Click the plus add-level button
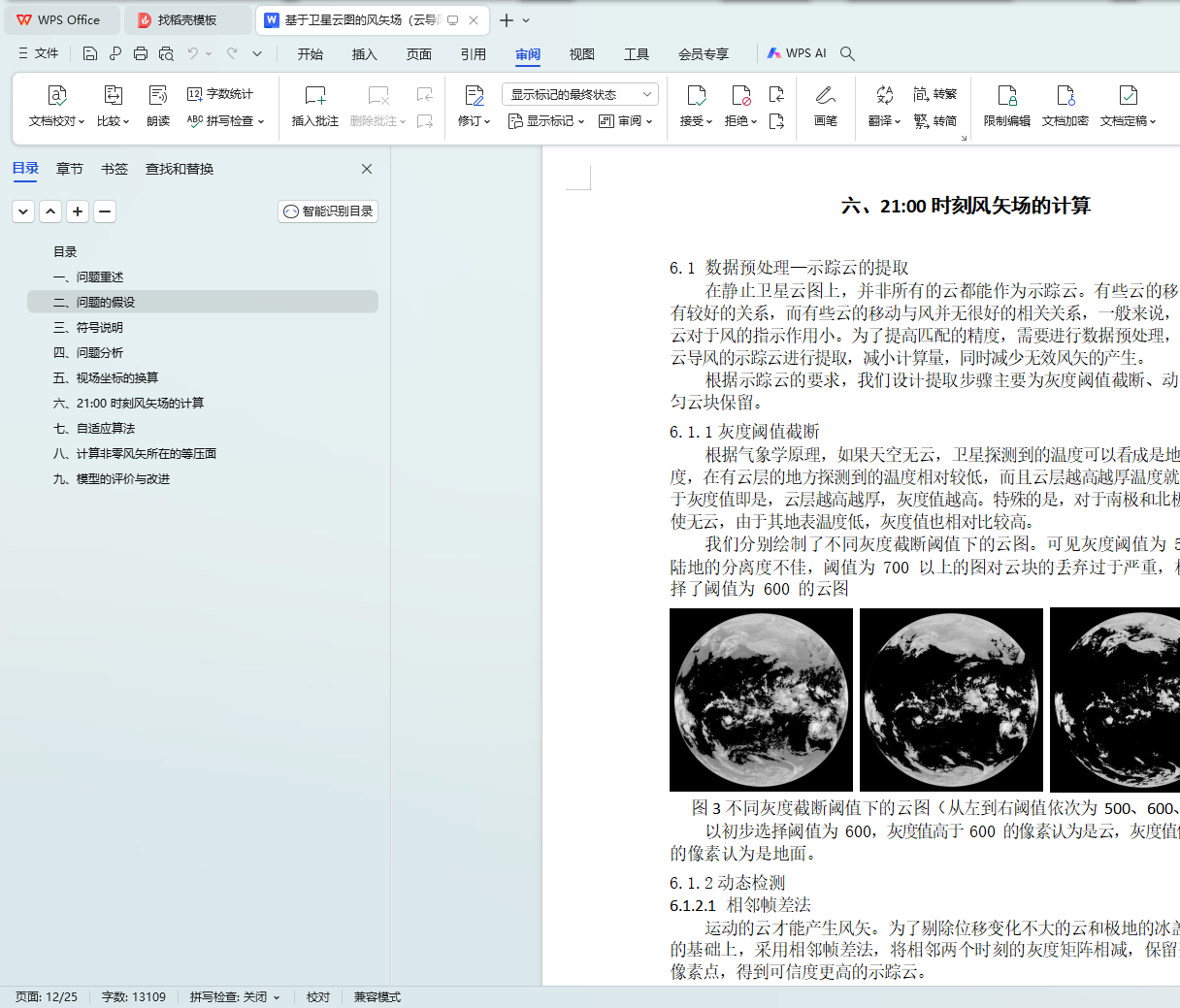Viewport: 1180px width, 1008px height. (x=78, y=211)
